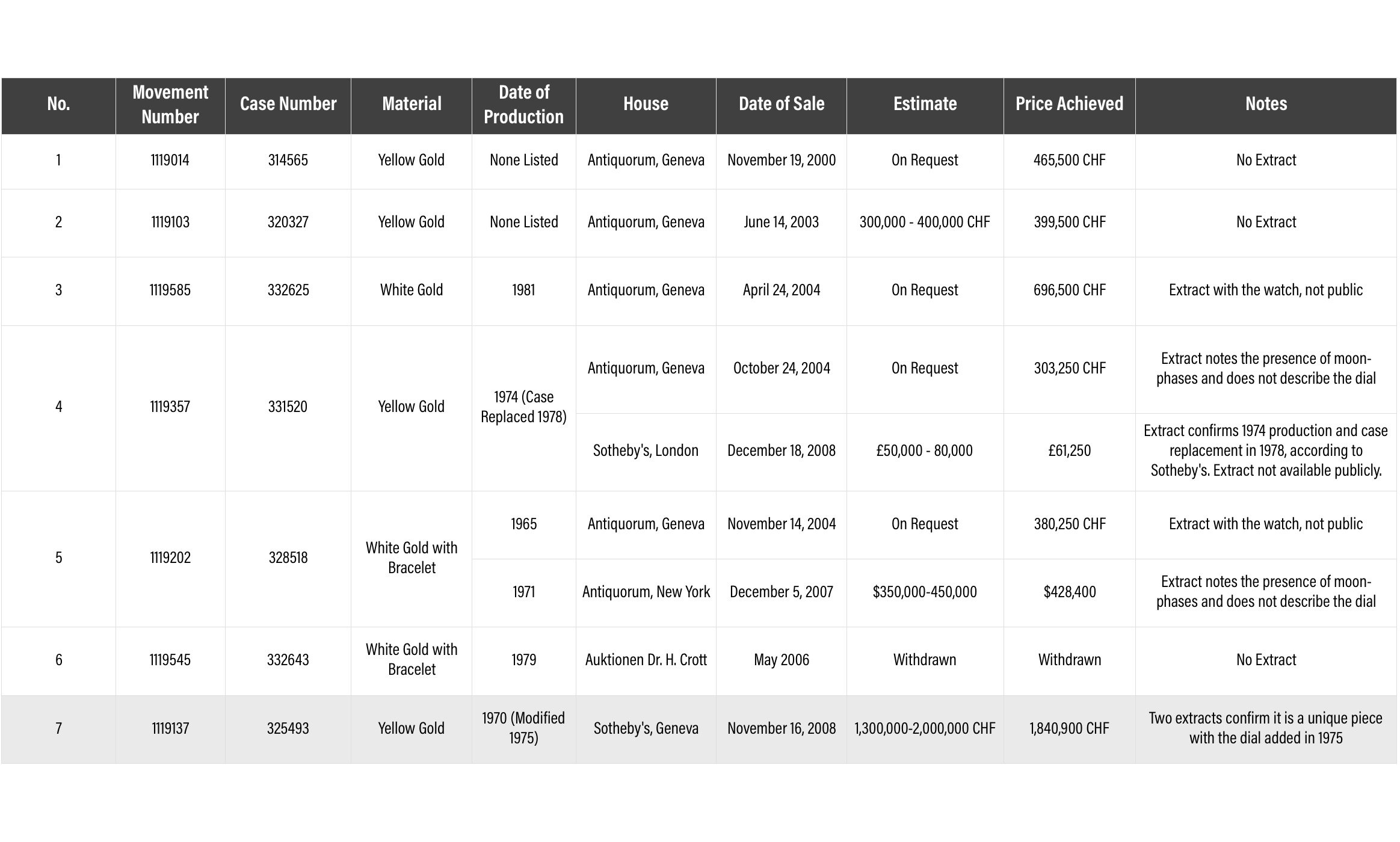Click the Date of Production header
Screen dimensions: 1400x842
tap(523, 105)
